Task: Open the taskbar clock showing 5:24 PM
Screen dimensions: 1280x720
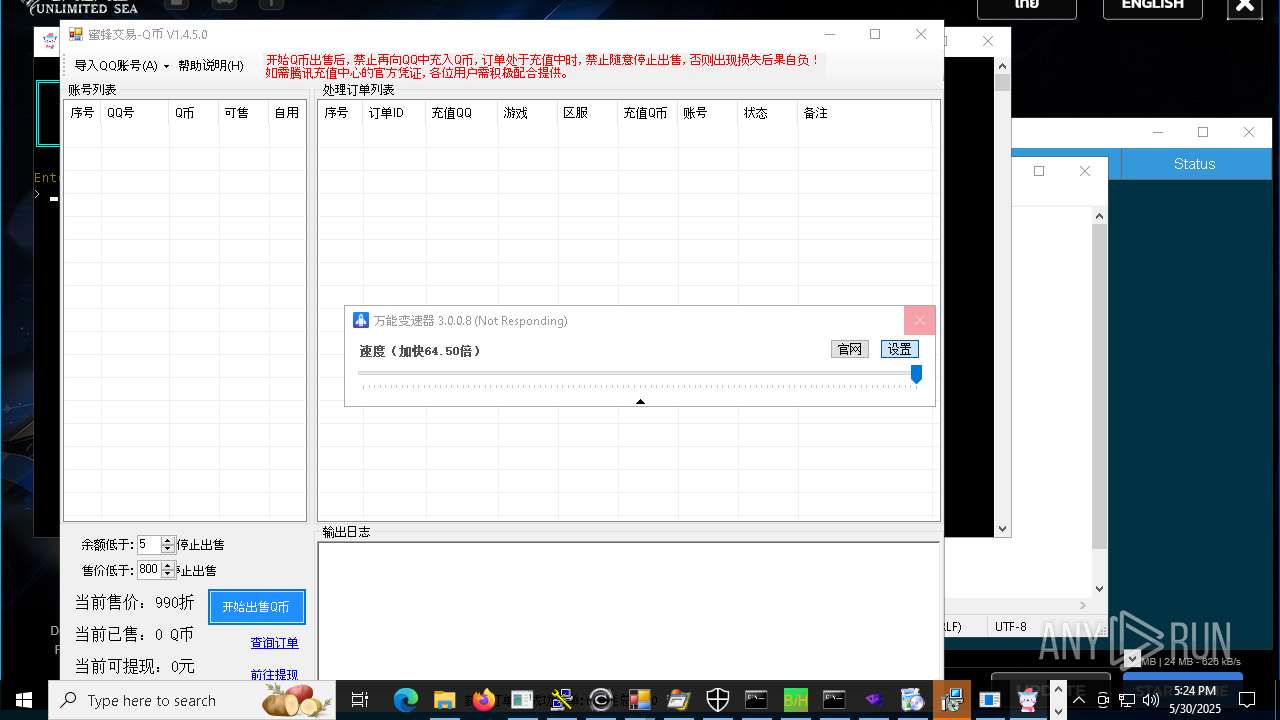Action: (1195, 700)
